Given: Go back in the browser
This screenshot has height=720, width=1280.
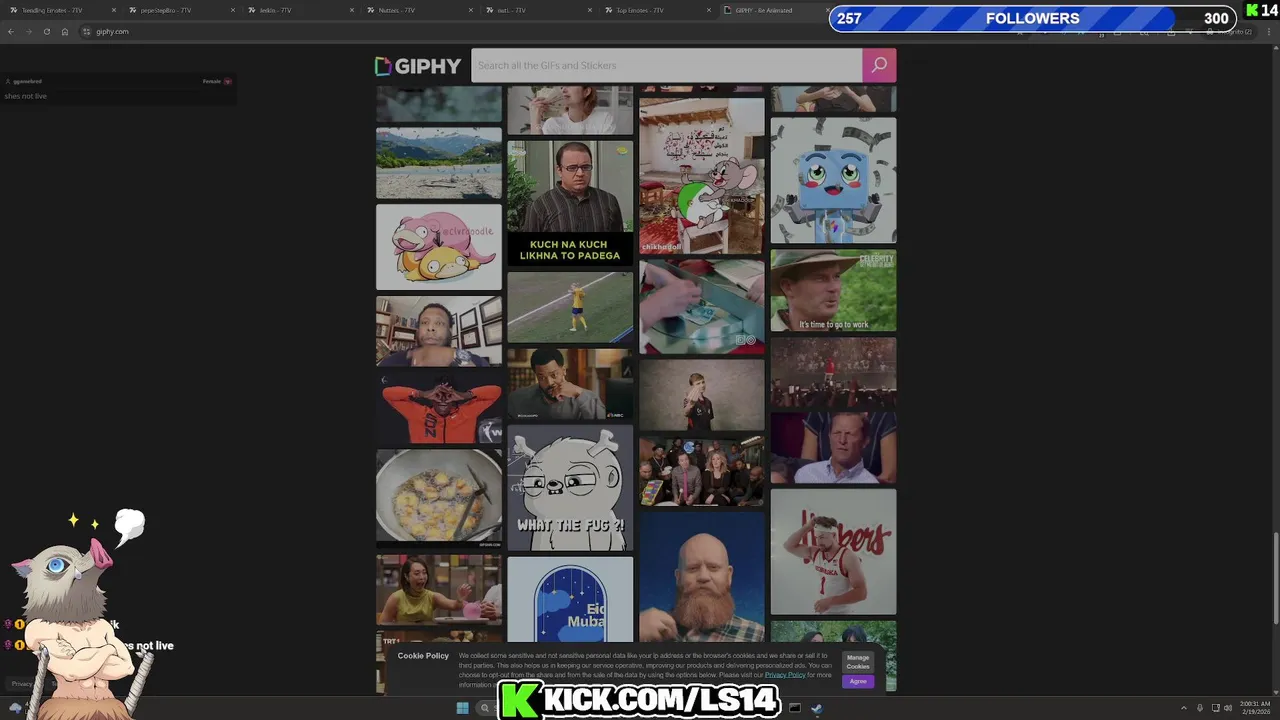Looking at the screenshot, I should [11, 31].
